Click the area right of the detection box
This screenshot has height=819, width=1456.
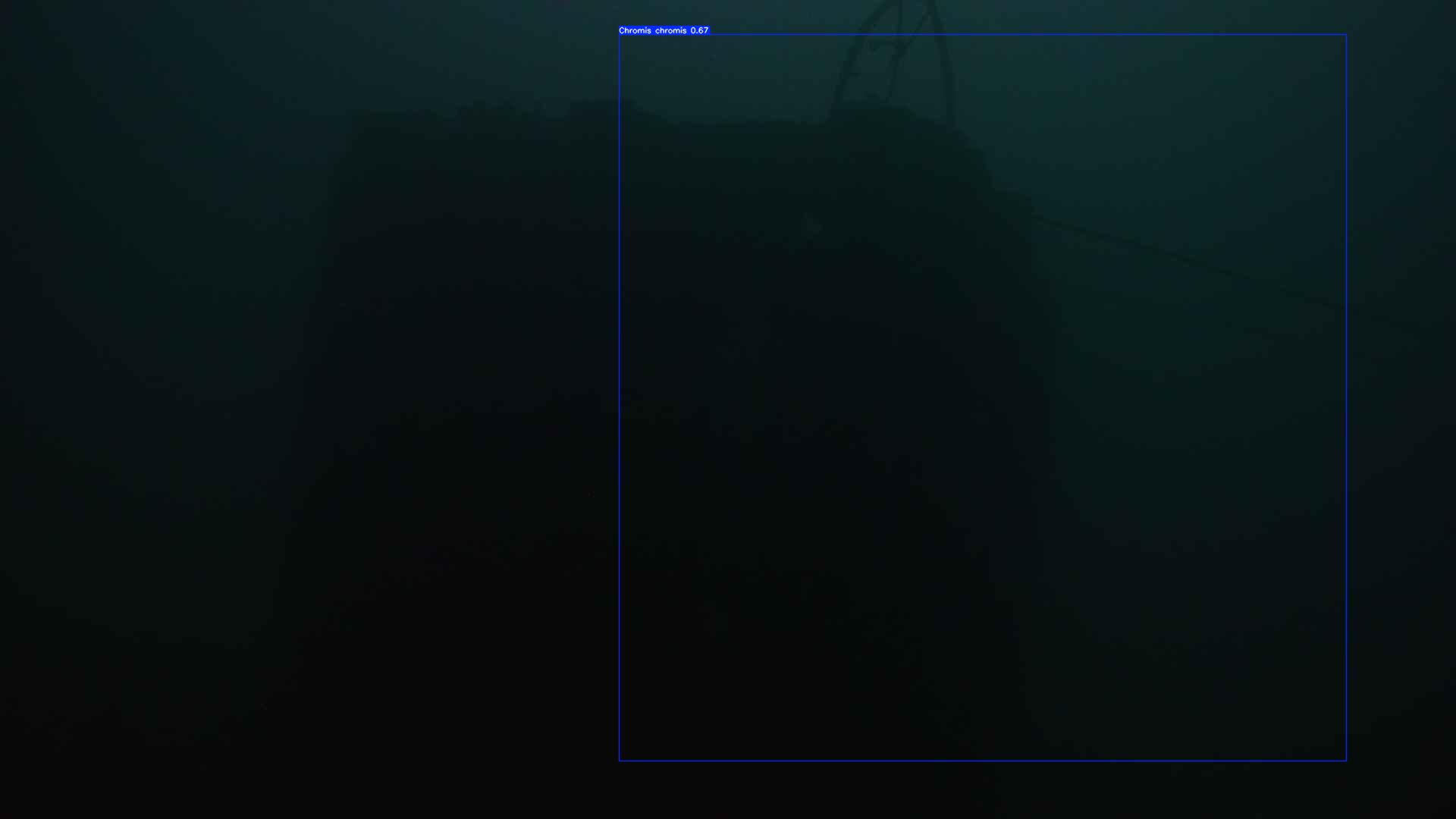1401,379
